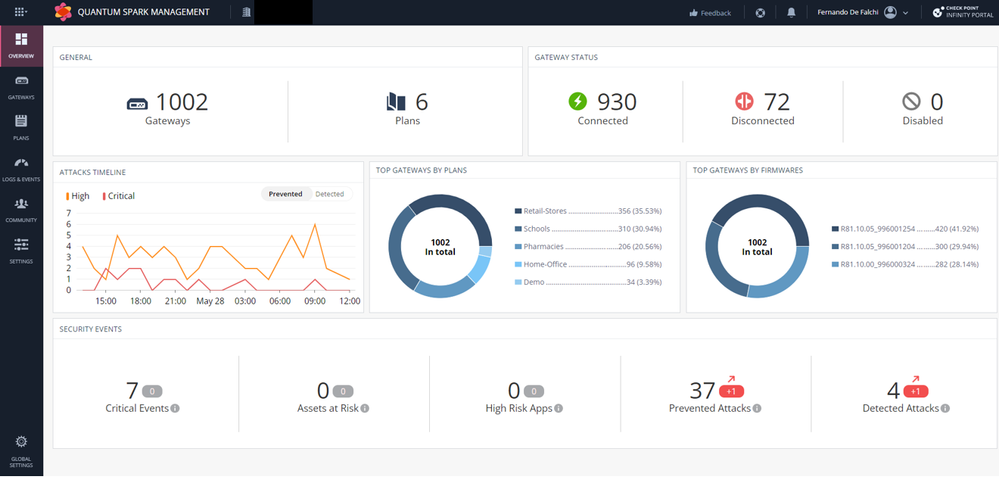Click the firmwares donut chart center total
The image size is (999, 477).
757,247
